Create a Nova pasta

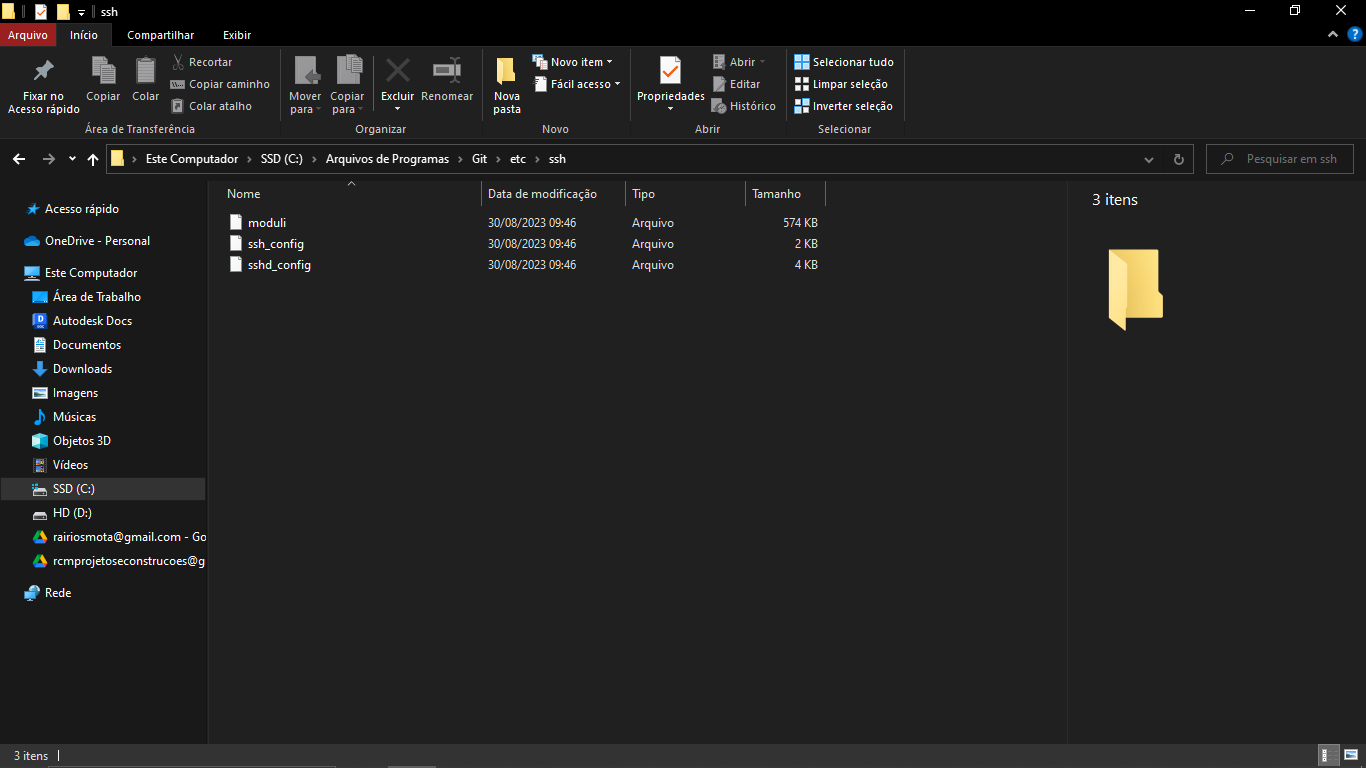(x=507, y=86)
